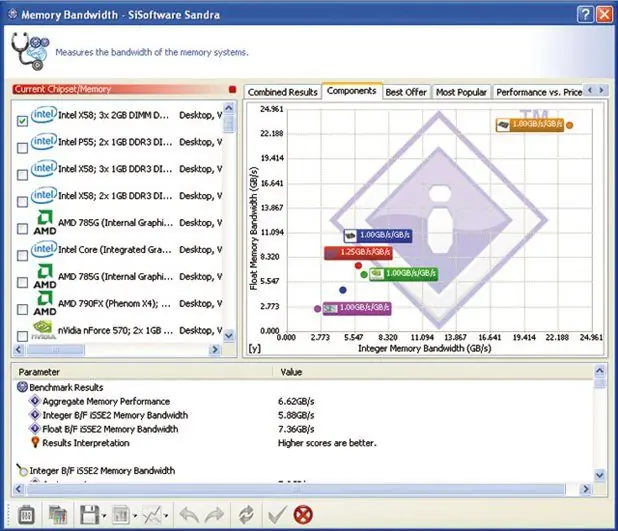Click the forward arrow icon in toolbar
The image size is (618, 531).
click(x=215, y=515)
